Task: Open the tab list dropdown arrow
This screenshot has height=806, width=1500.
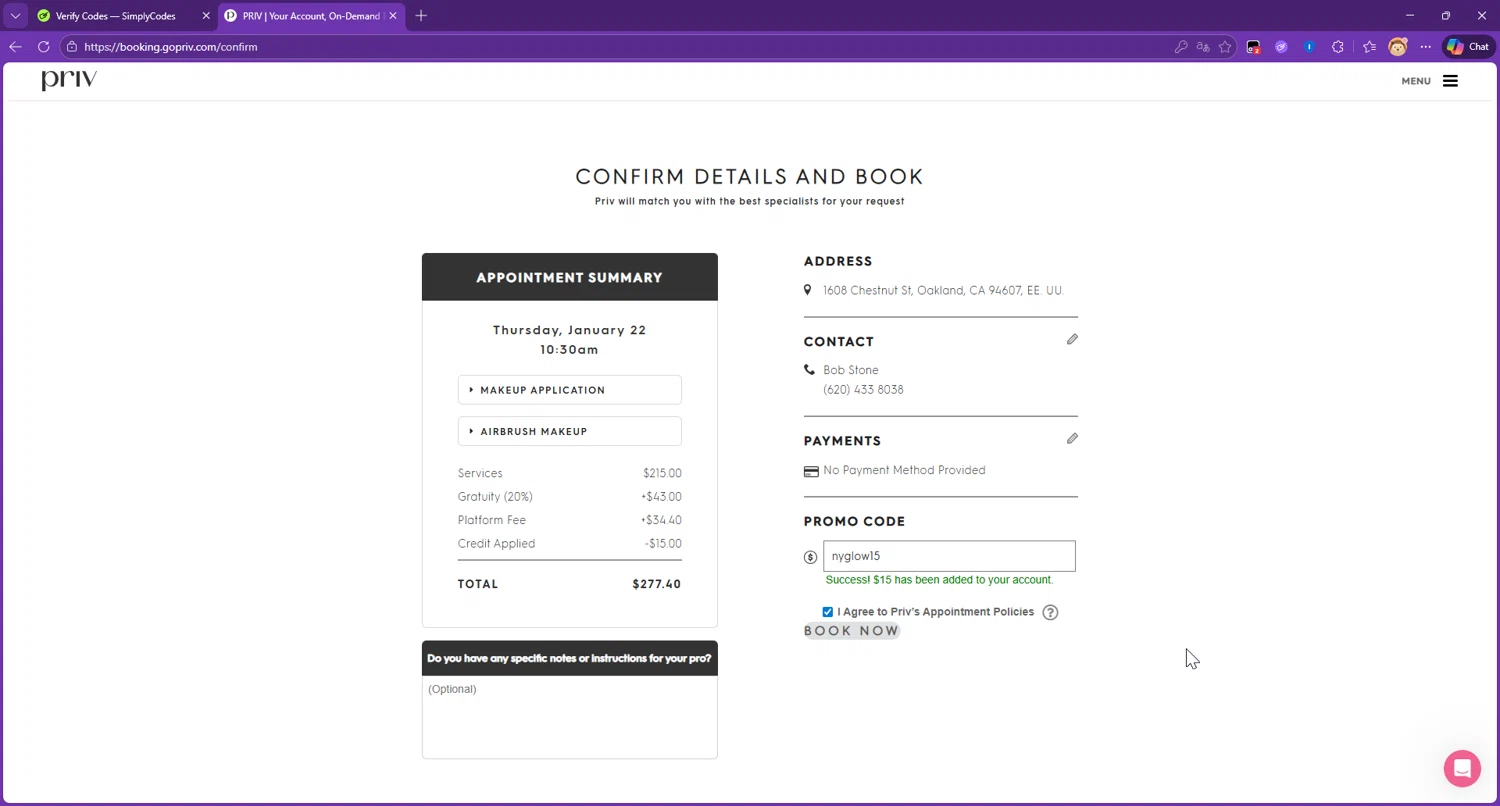Action: click(15, 16)
